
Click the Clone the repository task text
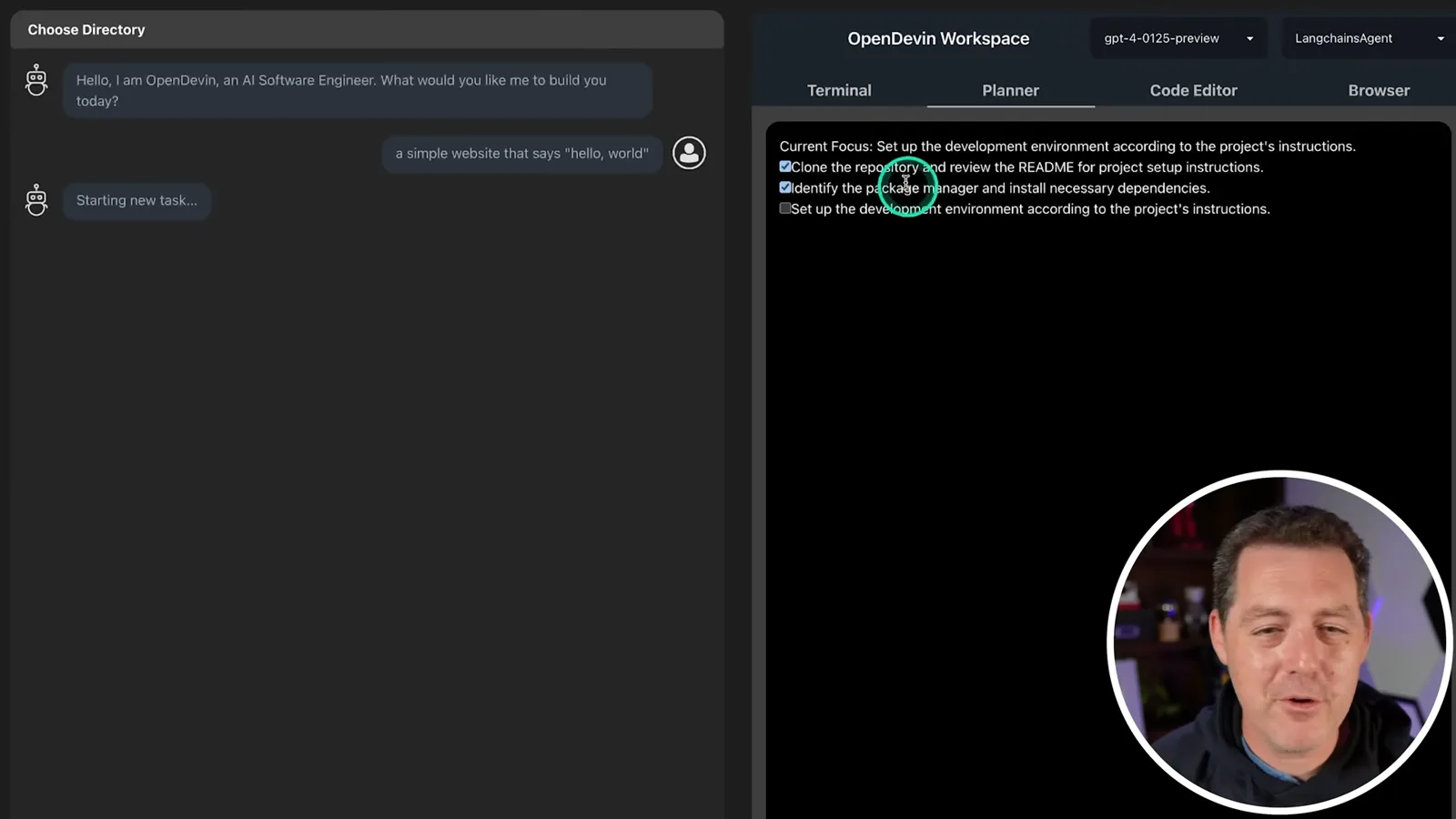tap(1026, 167)
